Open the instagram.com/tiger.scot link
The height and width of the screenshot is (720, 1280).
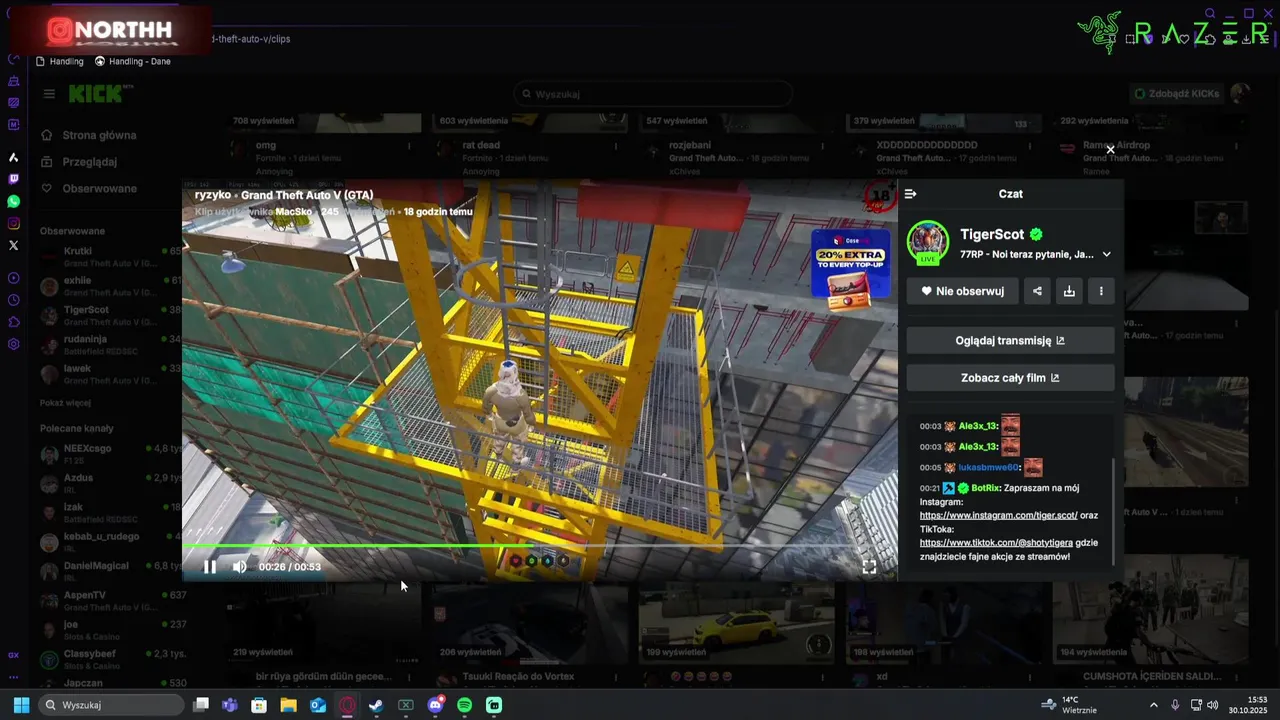pyautogui.click(x=998, y=515)
